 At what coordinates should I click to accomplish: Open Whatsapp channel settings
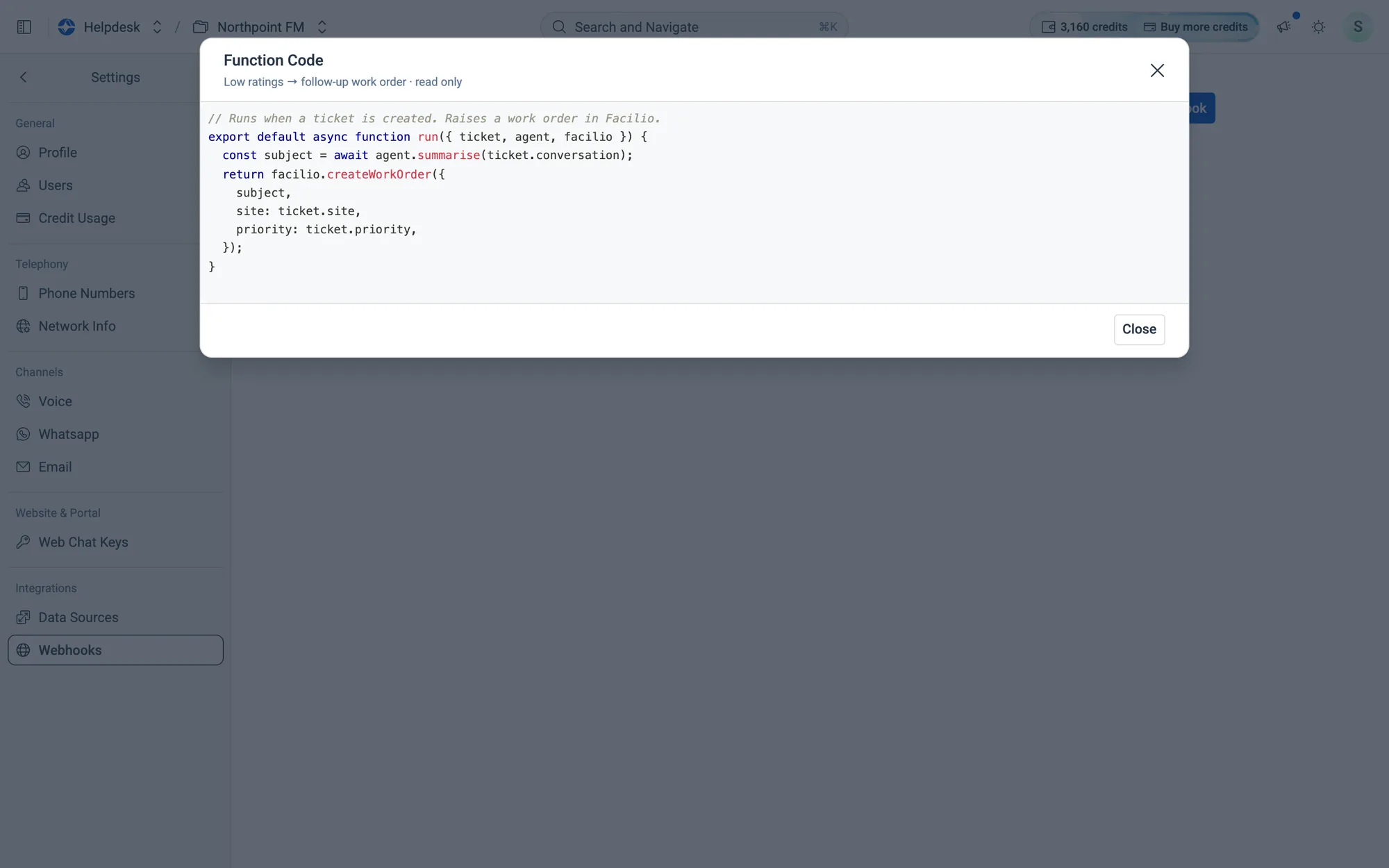point(115,434)
